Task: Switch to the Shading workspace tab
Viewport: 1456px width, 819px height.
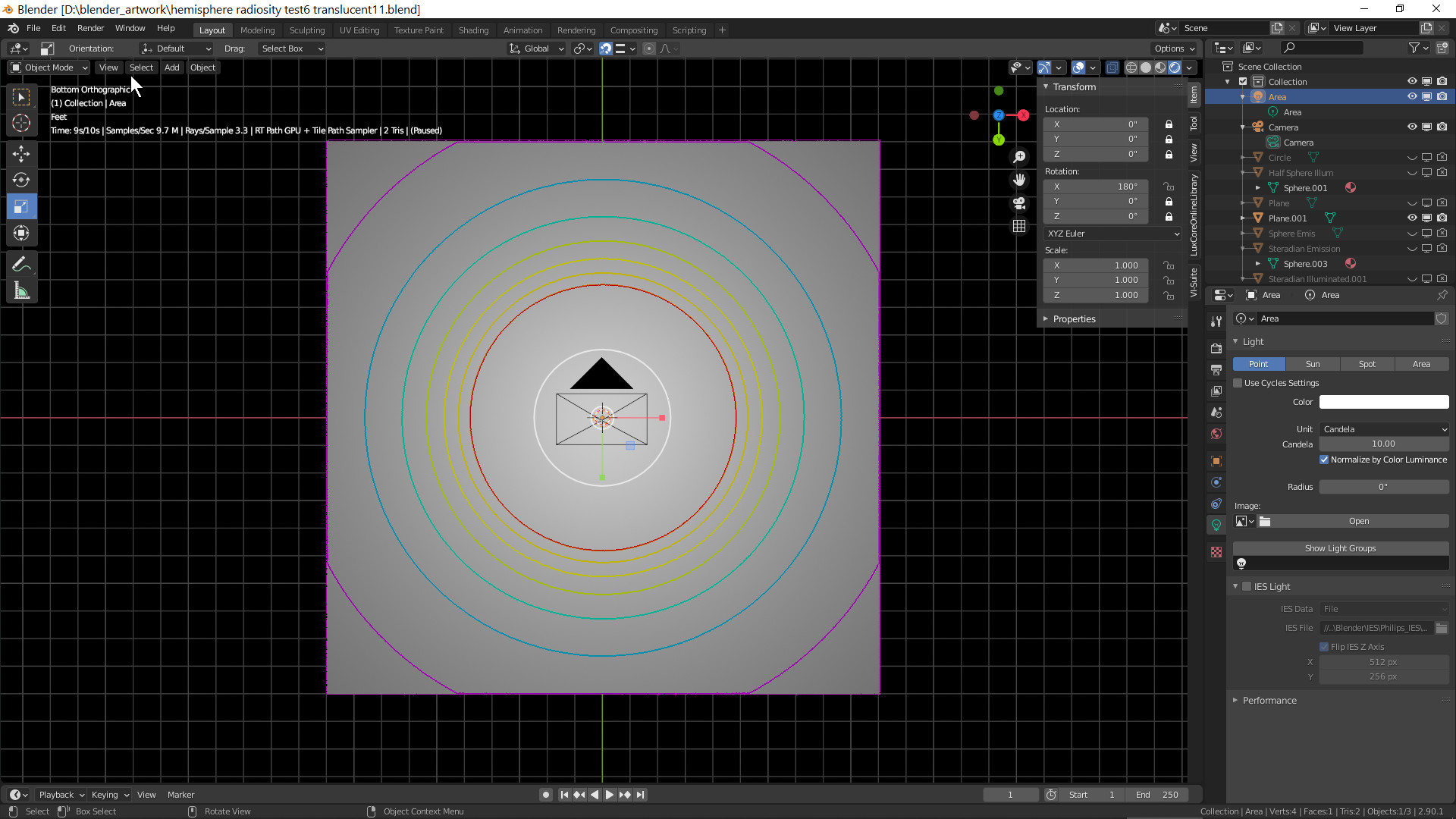Action: 473,30
